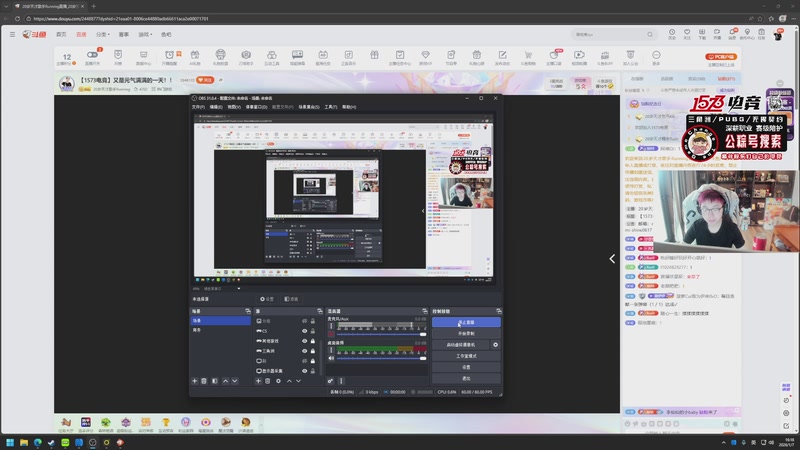Open scene filters icon in Scenes panel toolbar
800x450 pixels.
215,381
